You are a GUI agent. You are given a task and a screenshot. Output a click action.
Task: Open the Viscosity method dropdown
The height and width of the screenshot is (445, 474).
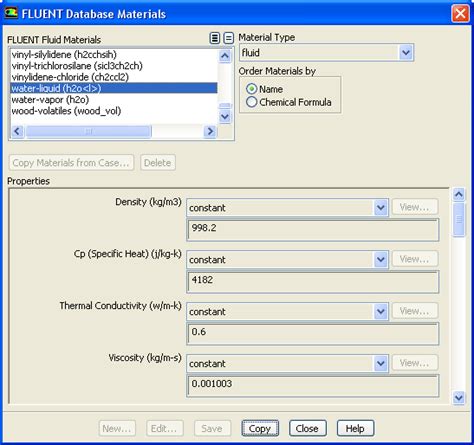pyautogui.click(x=381, y=364)
